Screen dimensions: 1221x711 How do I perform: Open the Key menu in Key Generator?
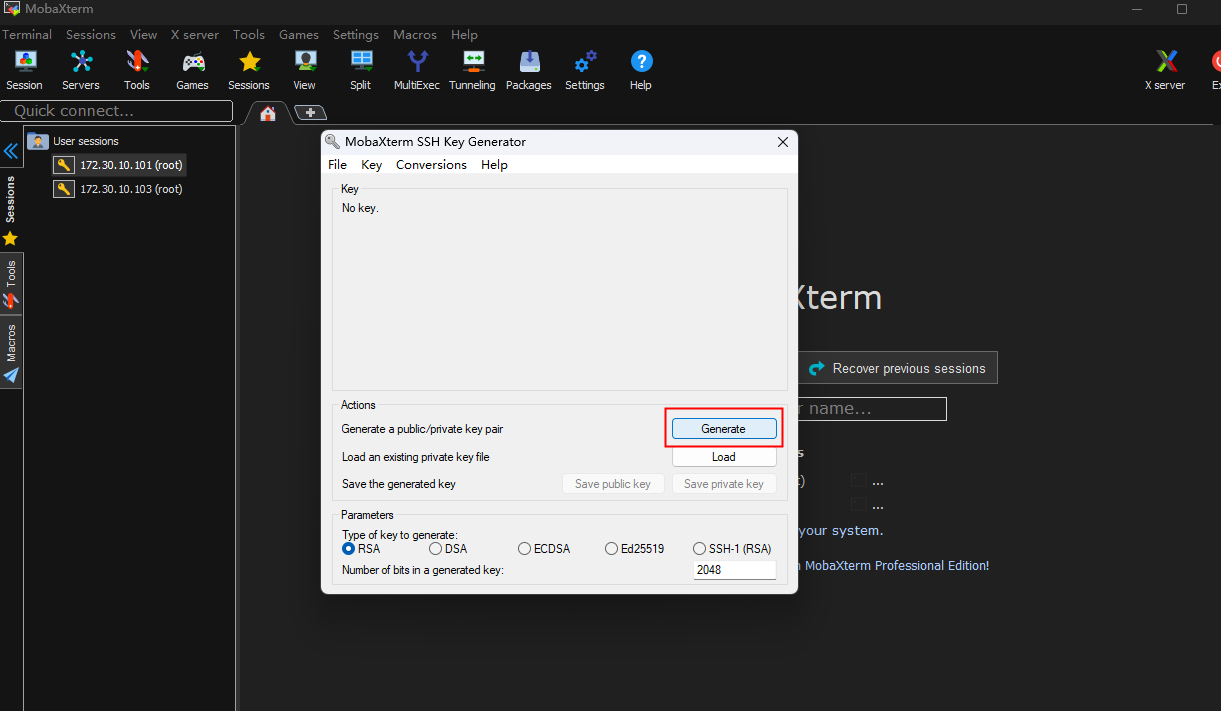[372, 165]
